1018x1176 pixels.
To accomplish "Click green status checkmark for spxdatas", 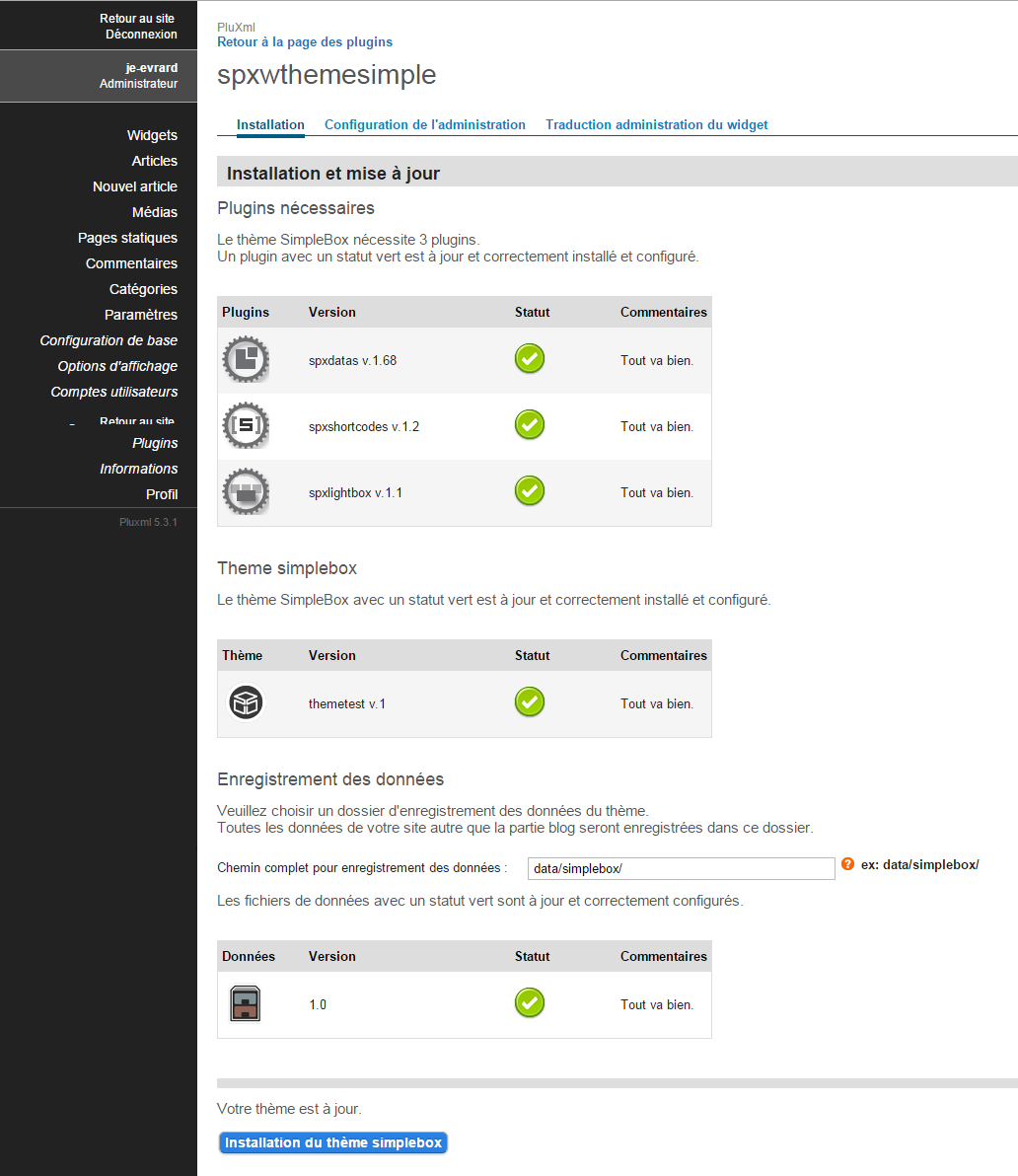I will [530, 359].
